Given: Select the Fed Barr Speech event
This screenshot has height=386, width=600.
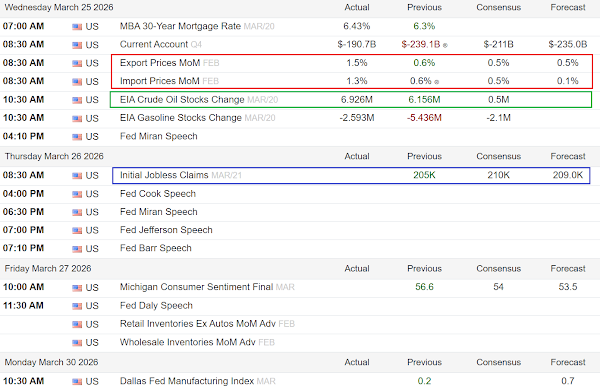Looking at the screenshot, I should pyautogui.click(x=156, y=248).
